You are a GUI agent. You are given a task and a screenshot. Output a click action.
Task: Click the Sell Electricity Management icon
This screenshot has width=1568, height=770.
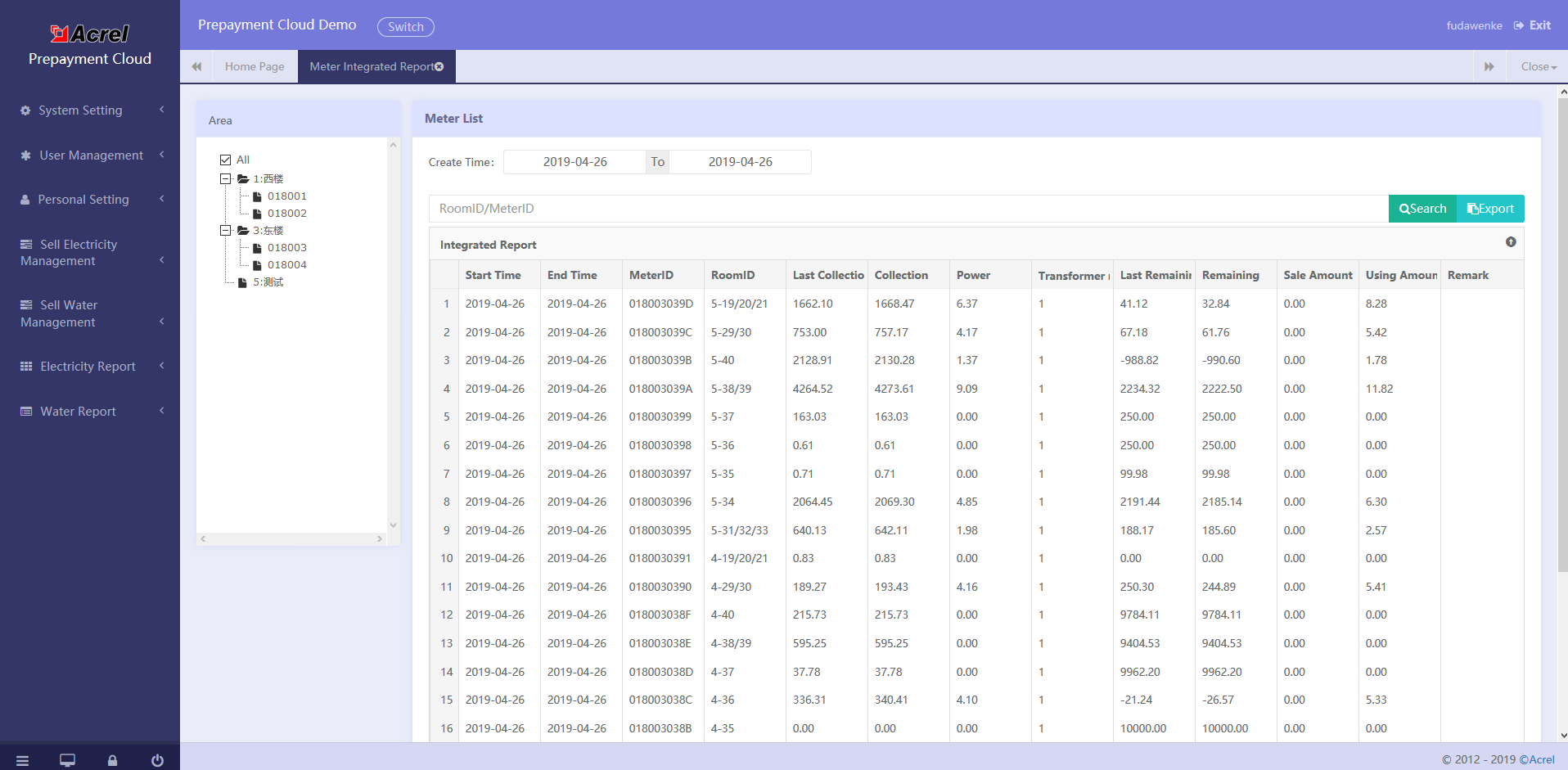click(26, 245)
